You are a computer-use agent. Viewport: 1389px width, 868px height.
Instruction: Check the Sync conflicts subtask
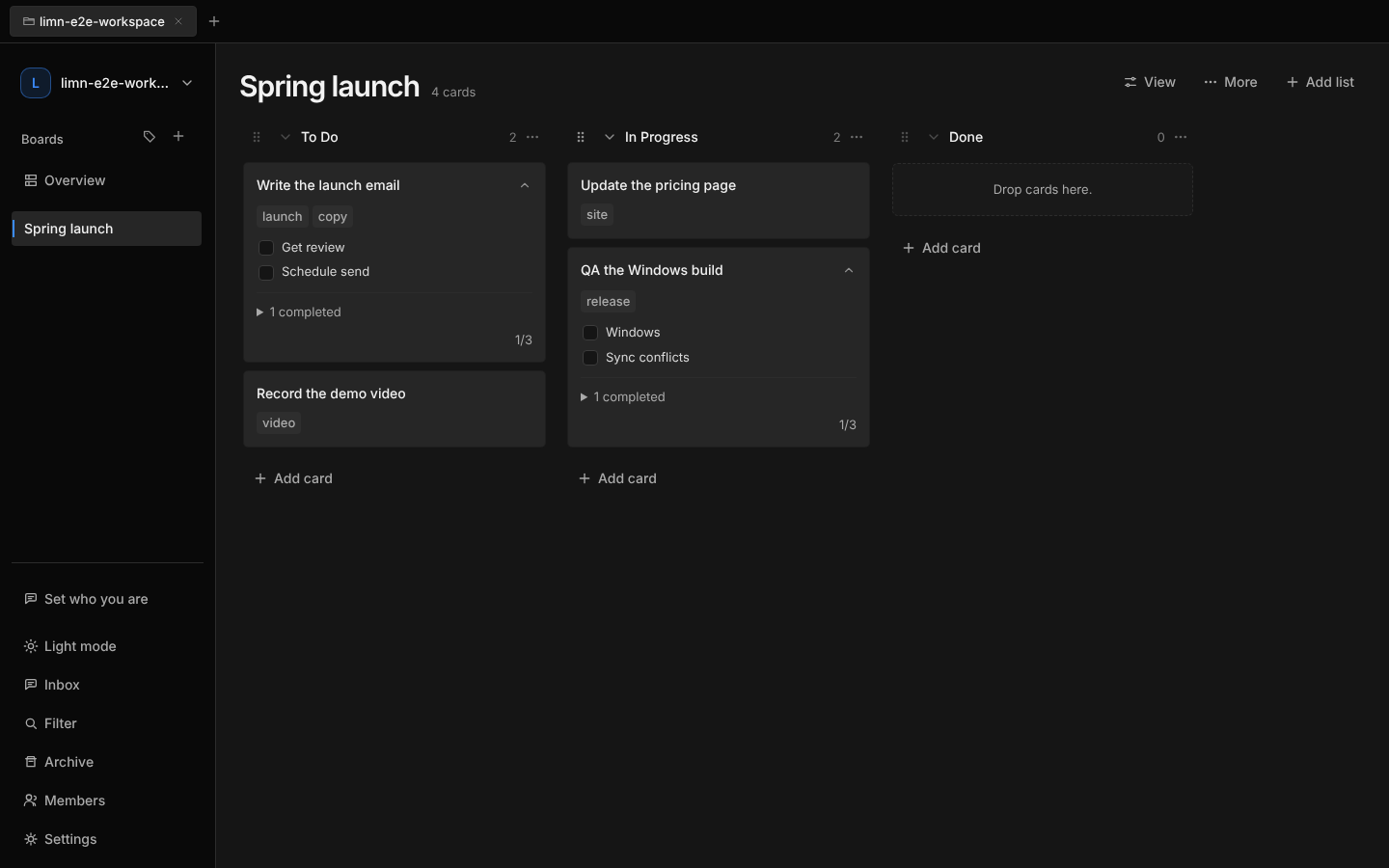pos(590,358)
